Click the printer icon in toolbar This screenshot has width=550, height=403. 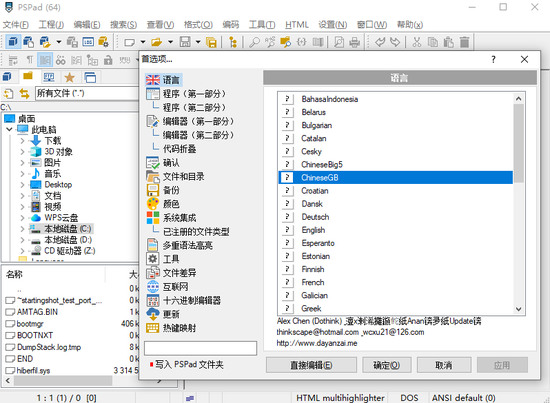click(x=355, y=42)
